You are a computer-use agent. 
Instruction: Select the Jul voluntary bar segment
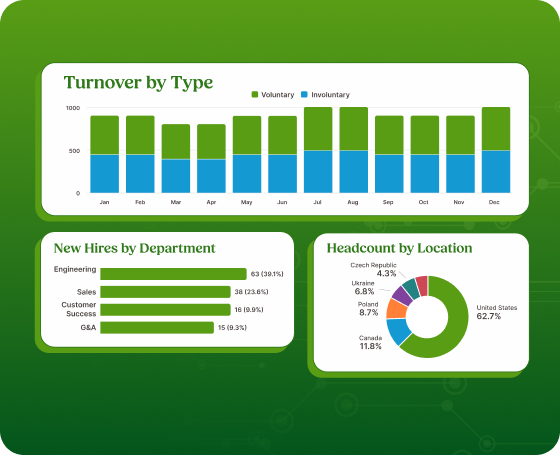coord(318,129)
